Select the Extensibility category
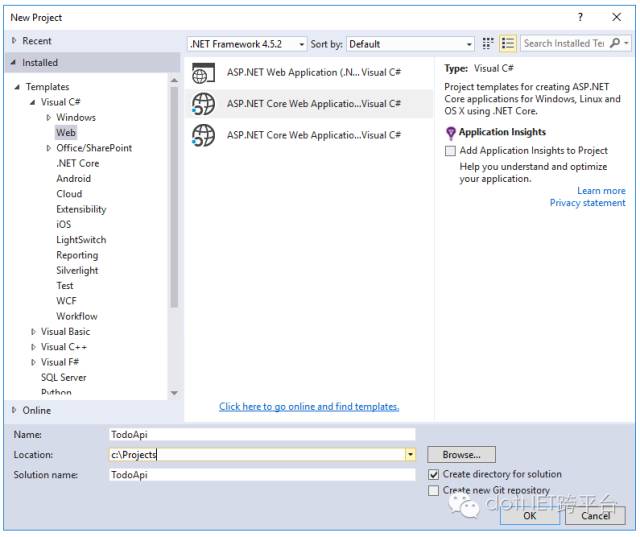 (x=81, y=209)
